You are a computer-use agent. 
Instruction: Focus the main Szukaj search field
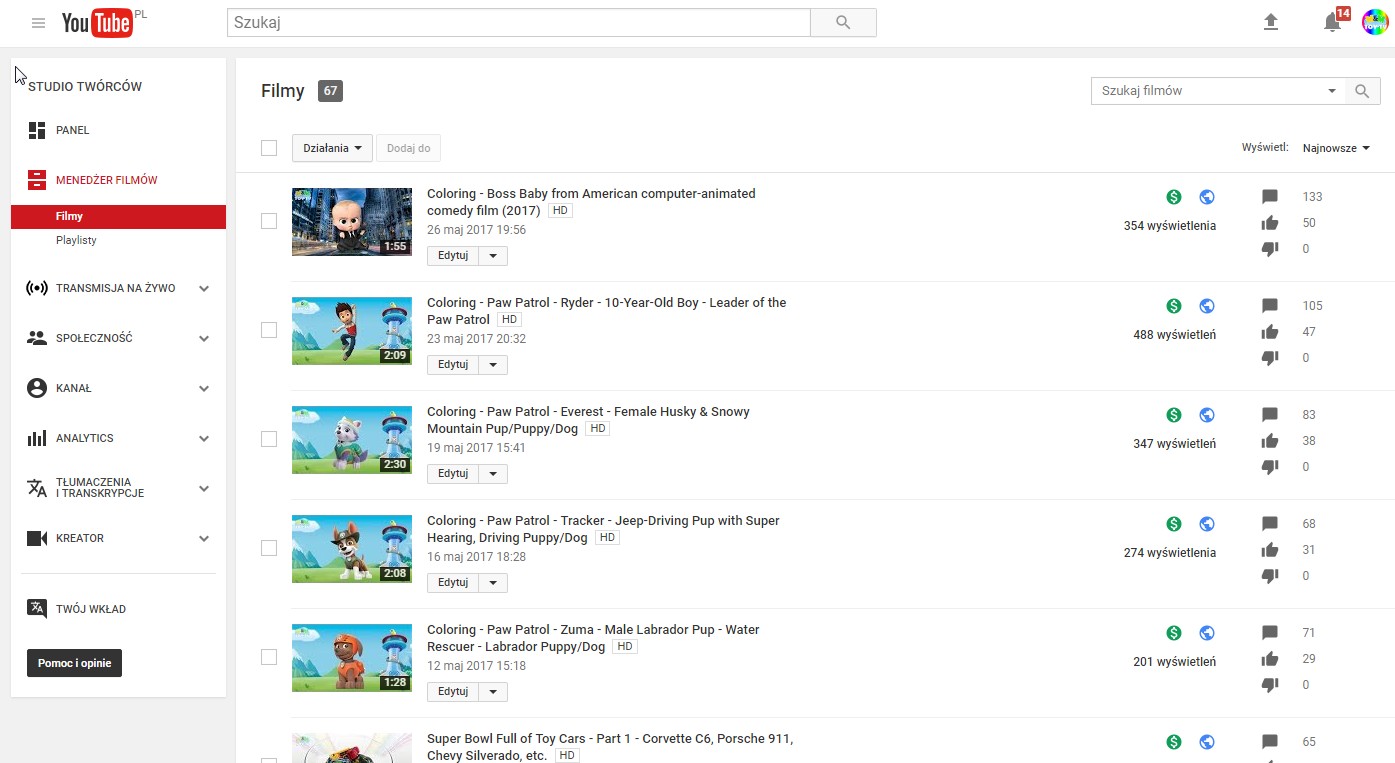(518, 23)
